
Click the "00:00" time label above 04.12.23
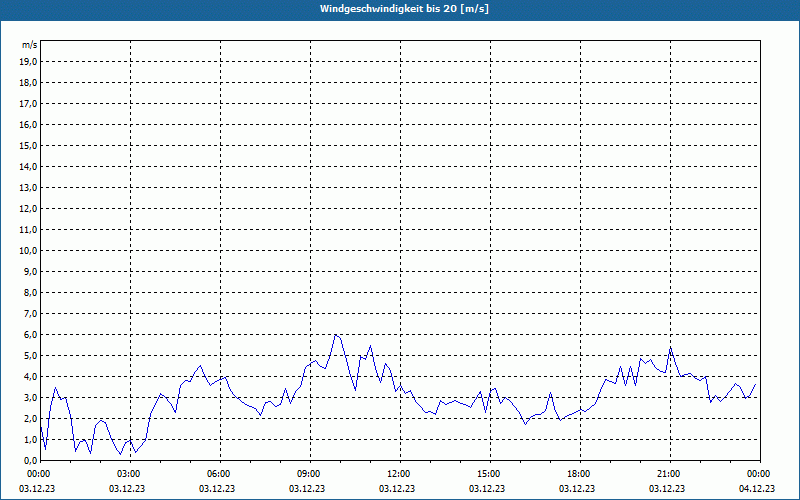[x=759, y=474]
